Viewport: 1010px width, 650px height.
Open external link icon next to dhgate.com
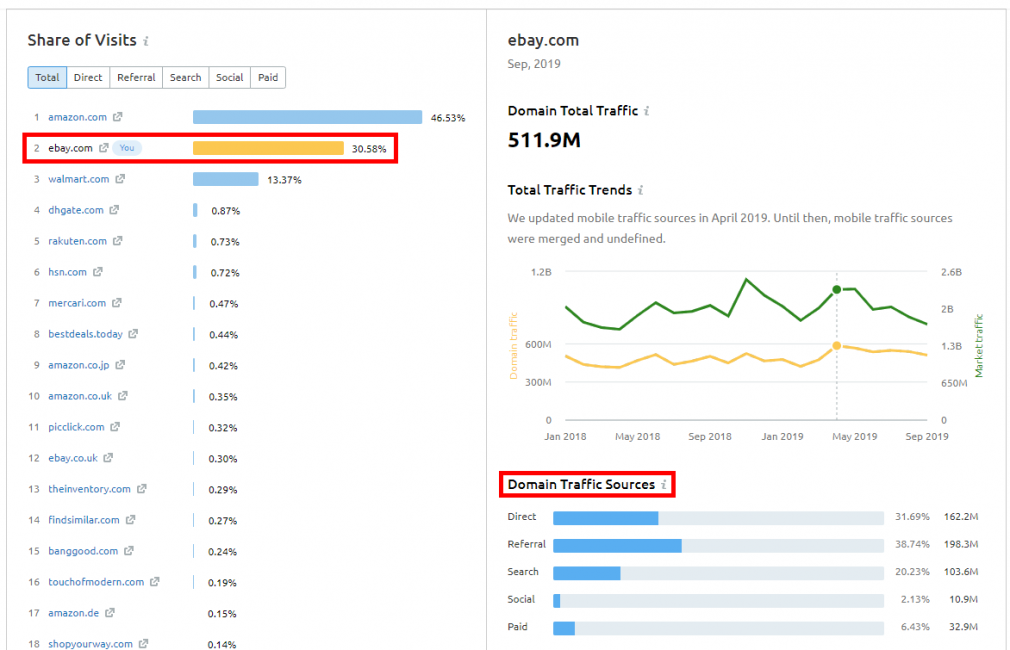click(114, 210)
